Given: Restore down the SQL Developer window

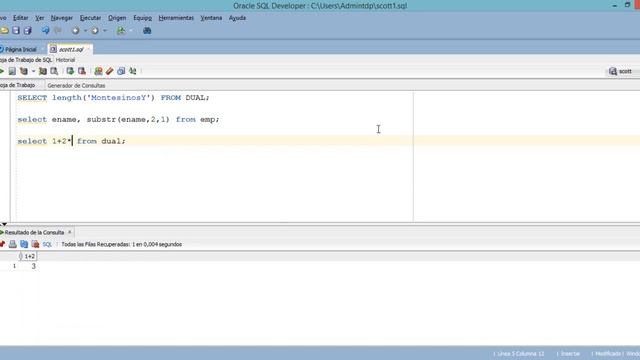Looking at the screenshot, I should click(x=627, y=5).
